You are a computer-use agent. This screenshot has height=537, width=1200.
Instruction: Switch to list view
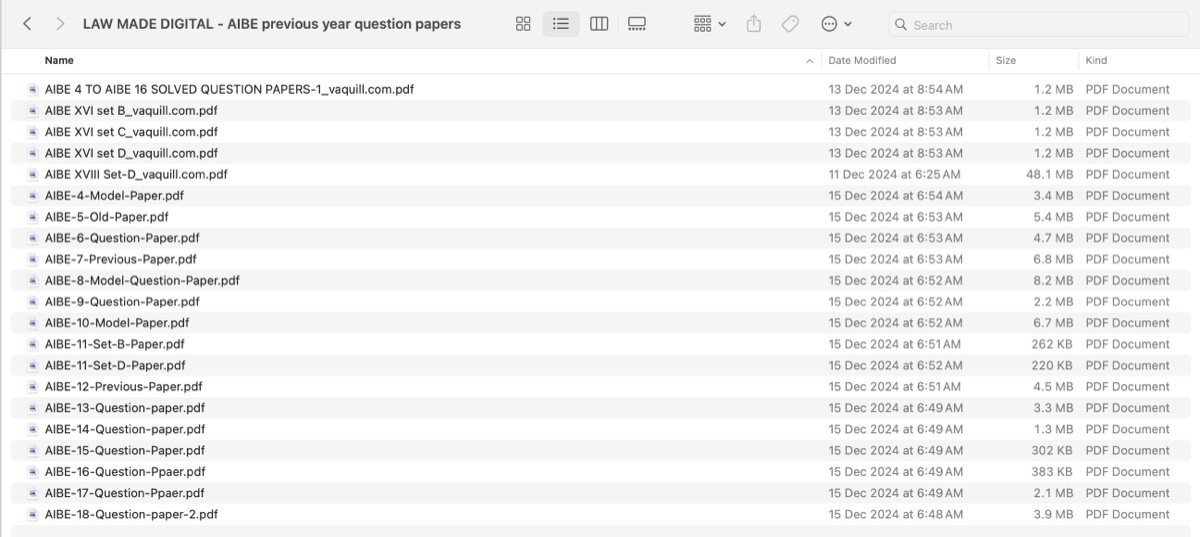(561, 24)
